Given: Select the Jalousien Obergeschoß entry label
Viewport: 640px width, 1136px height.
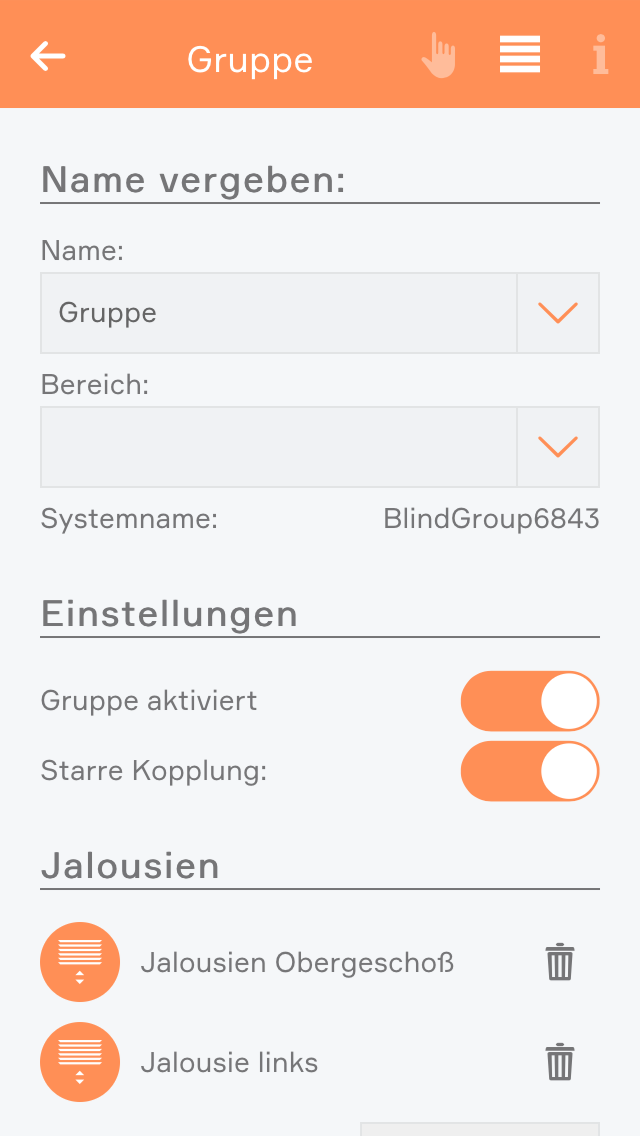Looking at the screenshot, I should click(297, 963).
